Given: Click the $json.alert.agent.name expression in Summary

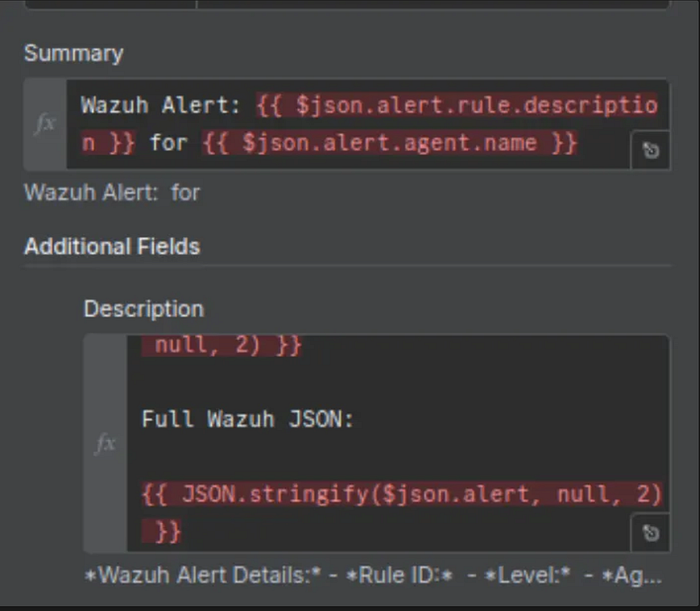Looking at the screenshot, I should [x=390, y=143].
